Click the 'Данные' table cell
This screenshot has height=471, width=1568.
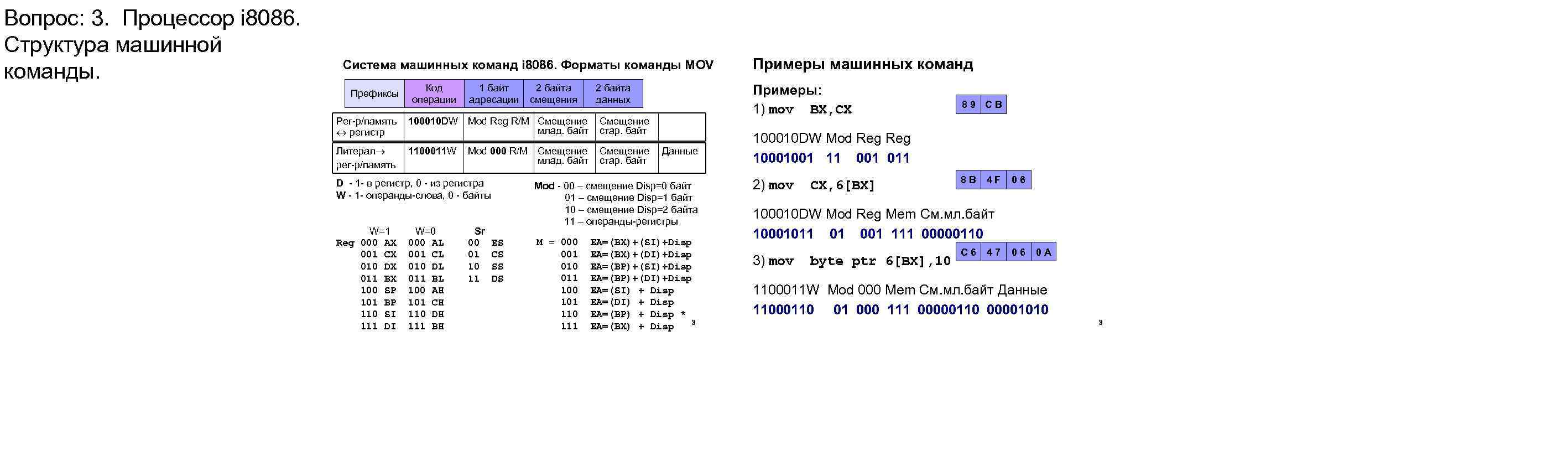[681, 158]
